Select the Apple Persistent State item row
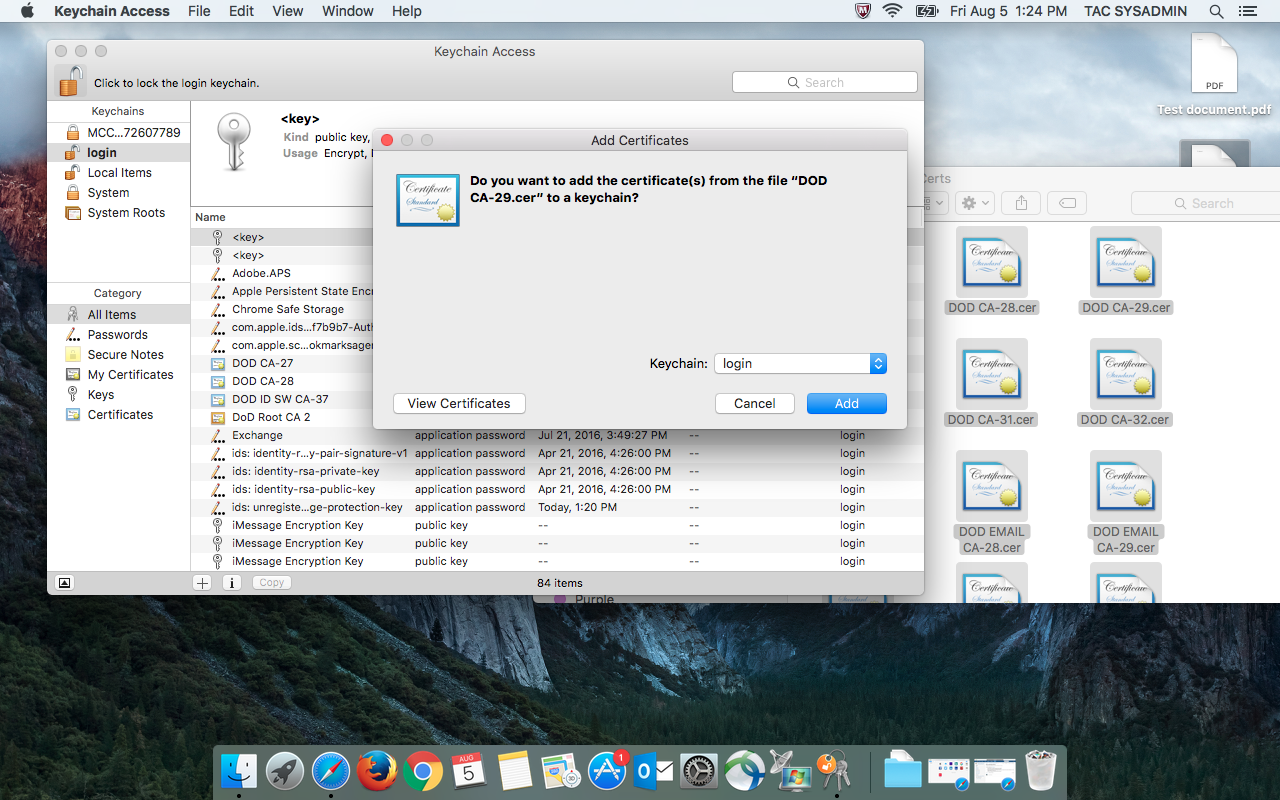The width and height of the screenshot is (1280, 800). (x=282, y=291)
